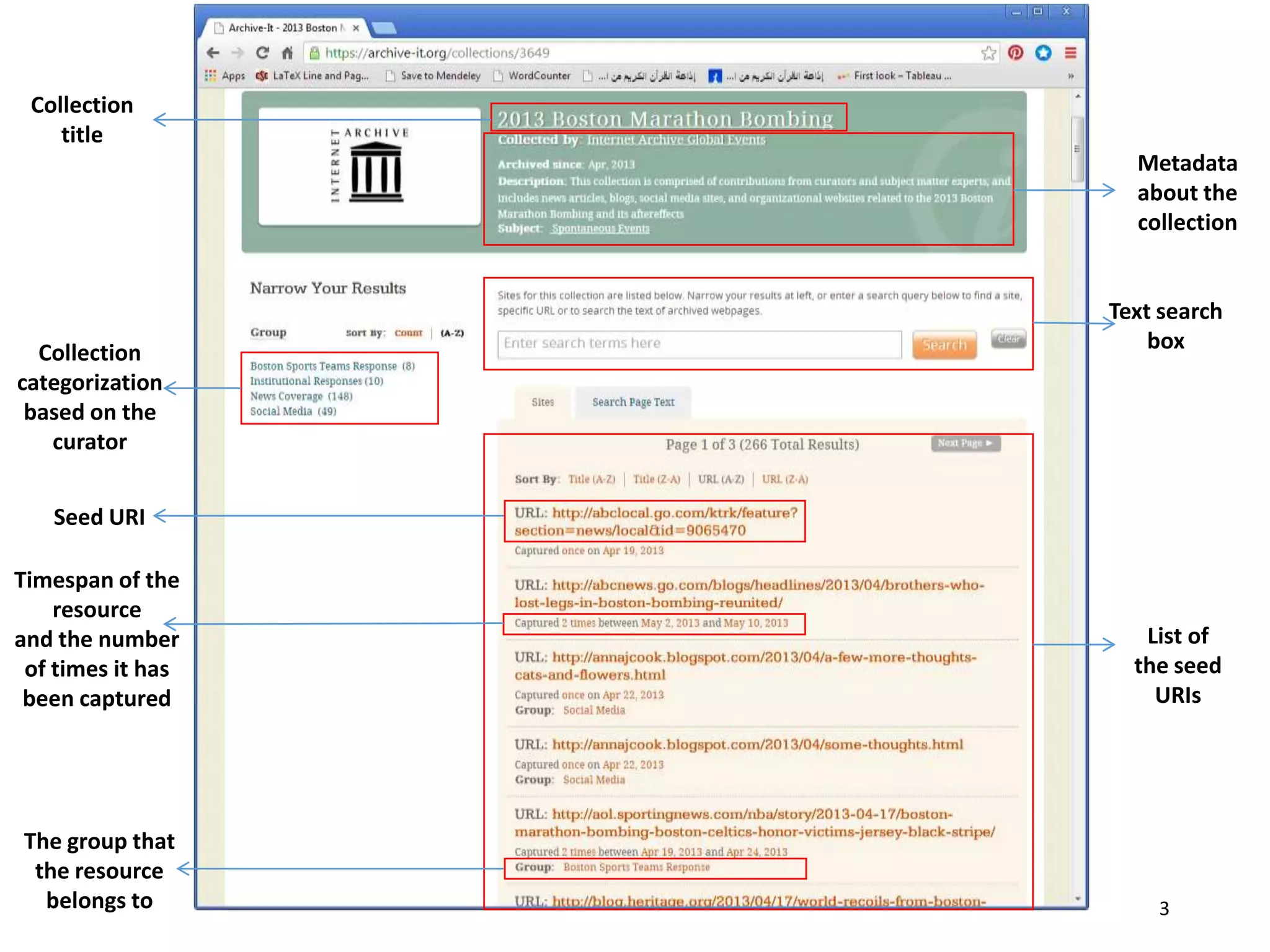Open the Spontaneous Events subject link
This screenshot has width=1270, height=952.
tap(600, 229)
